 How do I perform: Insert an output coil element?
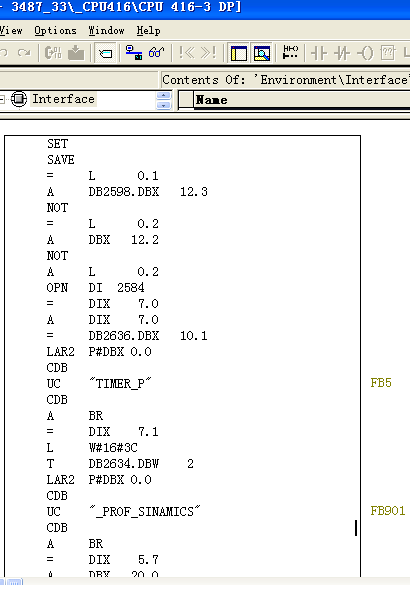click(365, 53)
